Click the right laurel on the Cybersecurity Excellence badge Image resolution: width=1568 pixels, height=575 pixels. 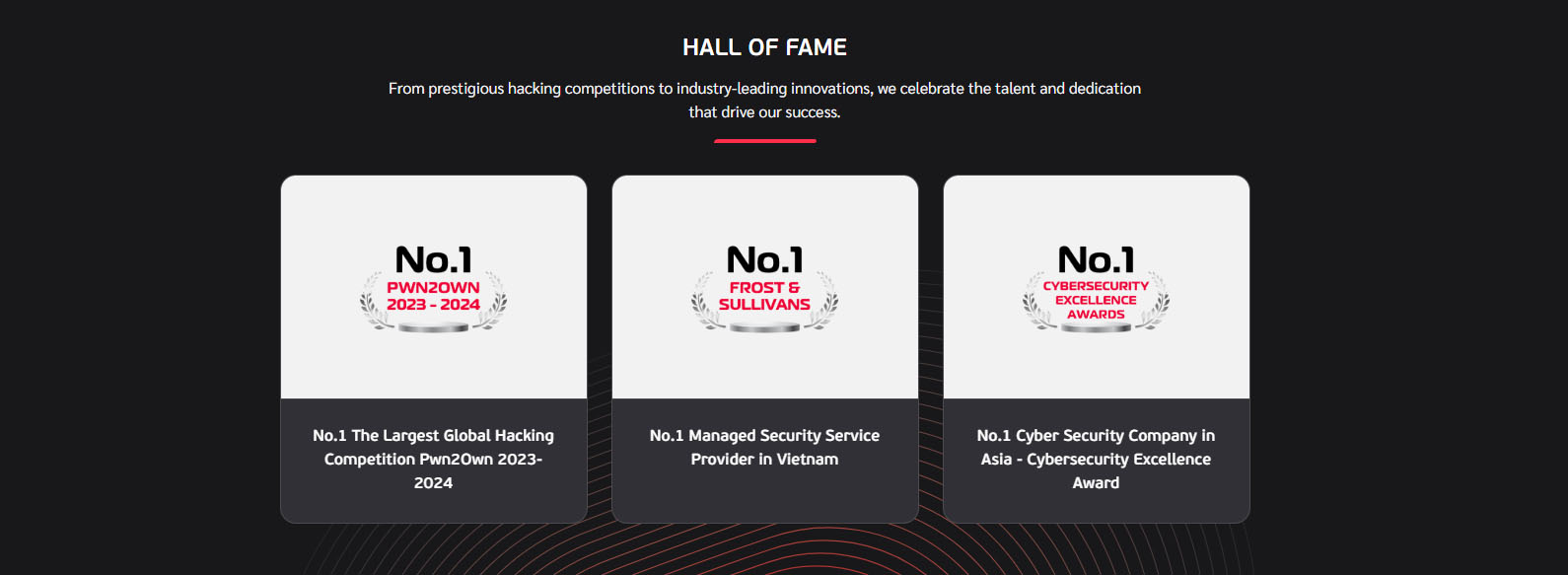coord(1160,303)
